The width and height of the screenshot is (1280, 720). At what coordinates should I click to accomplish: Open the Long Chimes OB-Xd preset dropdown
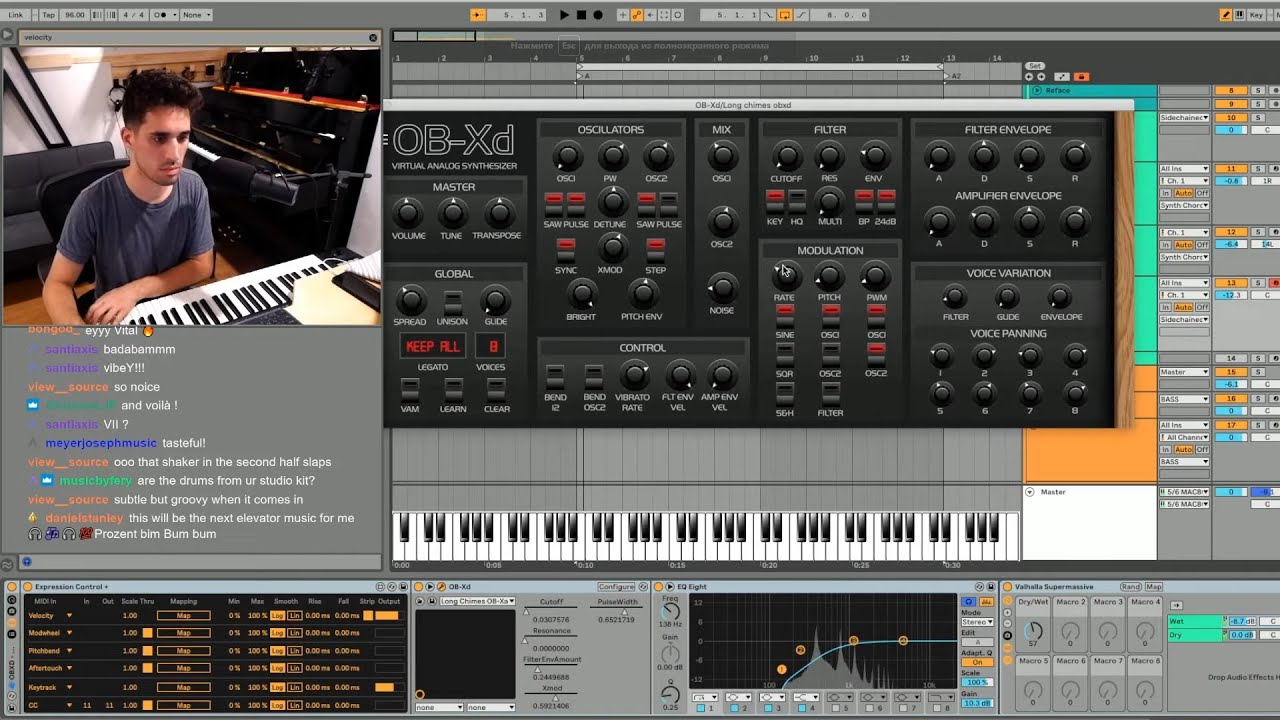(x=477, y=601)
